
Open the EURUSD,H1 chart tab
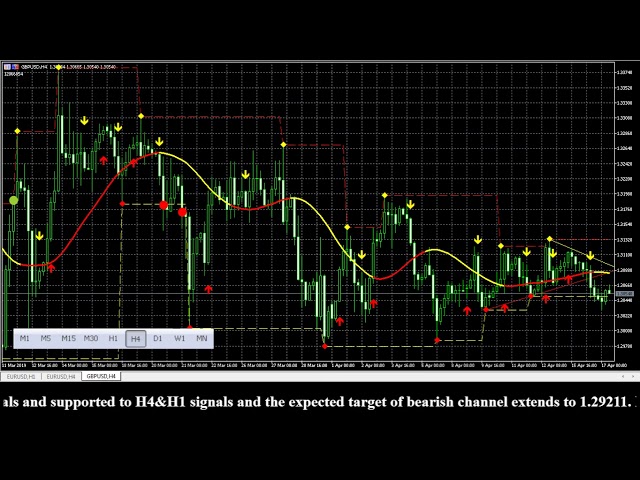tap(20, 377)
